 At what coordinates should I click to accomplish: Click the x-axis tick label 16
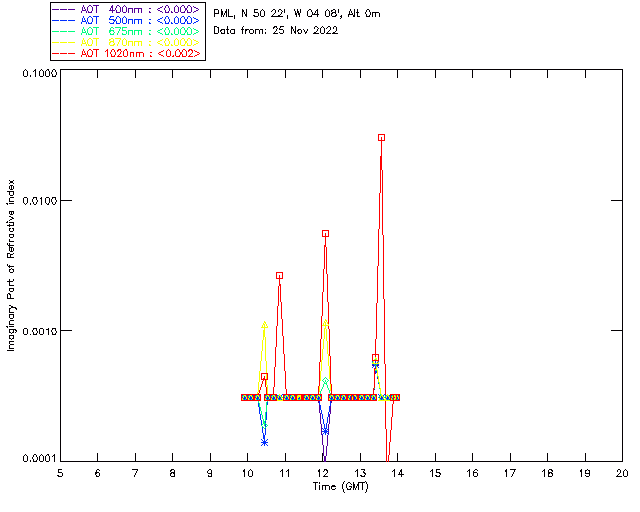click(x=473, y=473)
